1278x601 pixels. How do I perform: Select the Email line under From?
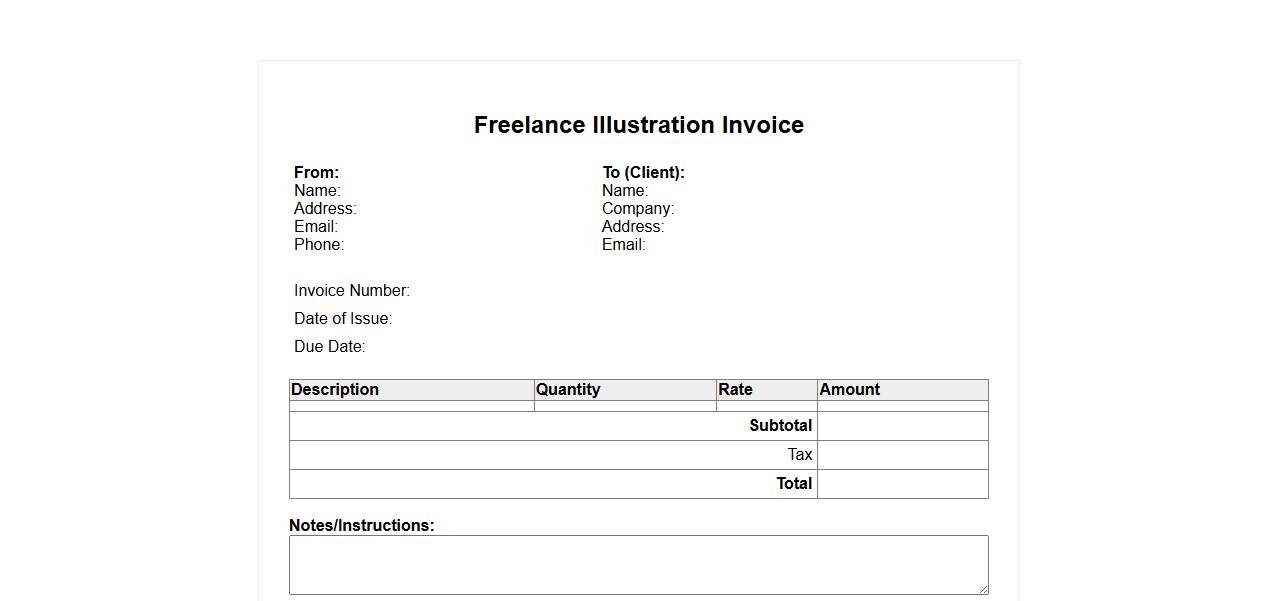point(316,227)
